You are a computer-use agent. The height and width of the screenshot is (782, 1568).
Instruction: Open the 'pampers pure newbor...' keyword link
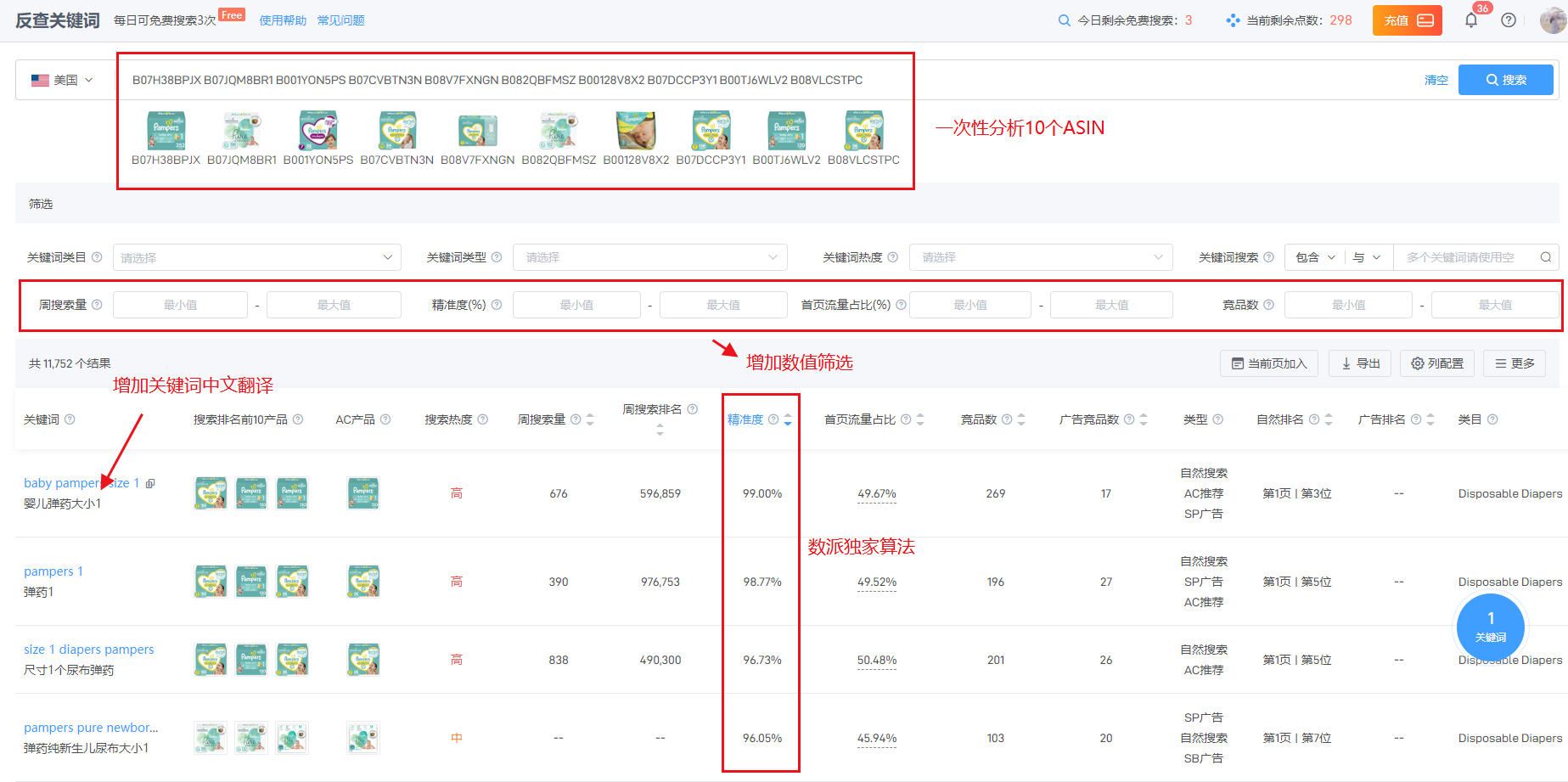tap(91, 728)
